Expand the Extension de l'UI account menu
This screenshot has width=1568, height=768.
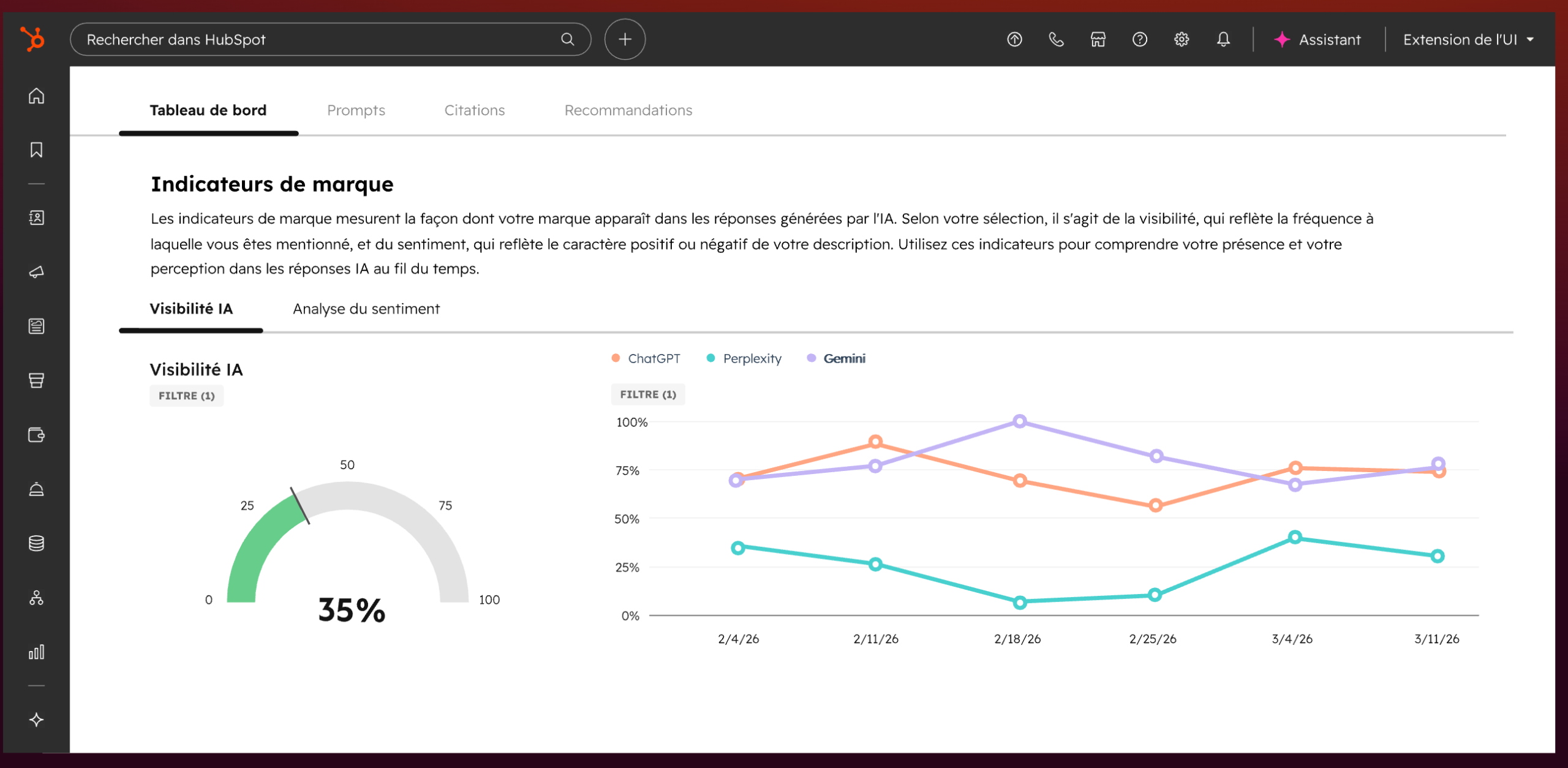pos(1469,39)
